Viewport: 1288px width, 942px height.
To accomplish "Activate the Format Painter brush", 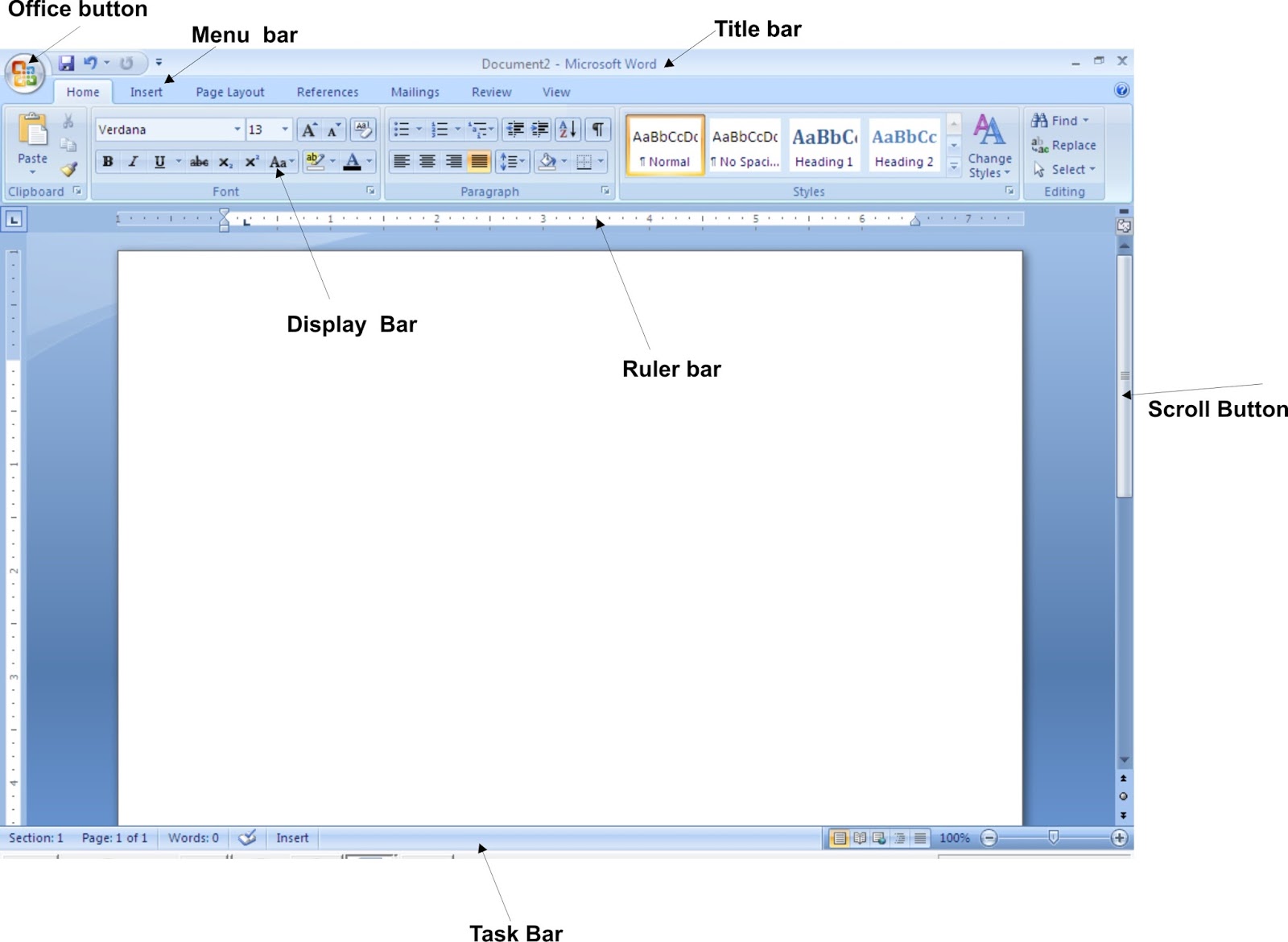I will [68, 169].
